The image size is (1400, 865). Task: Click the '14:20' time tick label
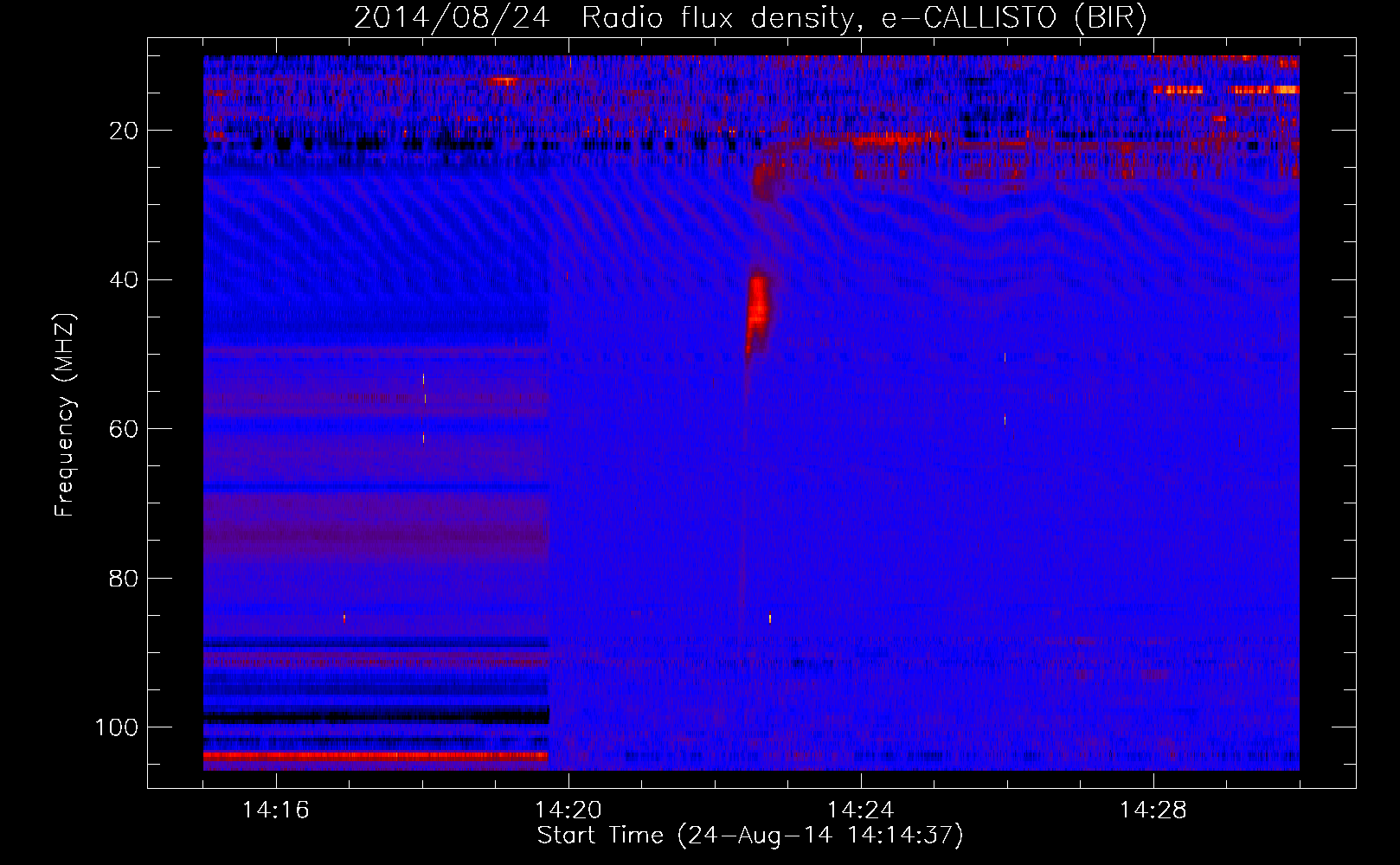tap(568, 811)
